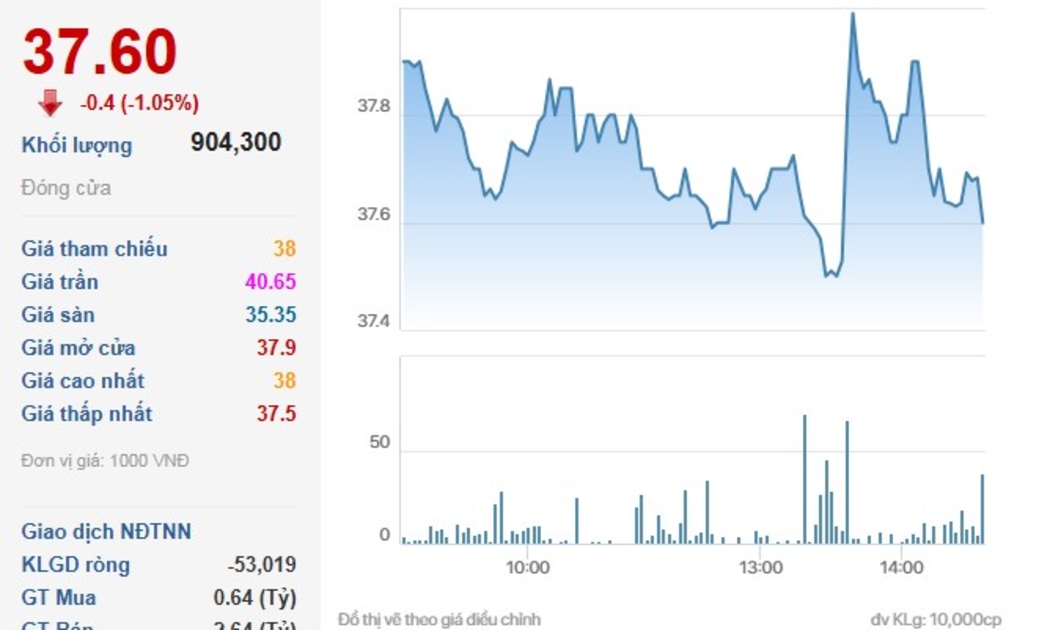Select the Giá mở cửa label

tap(79, 348)
